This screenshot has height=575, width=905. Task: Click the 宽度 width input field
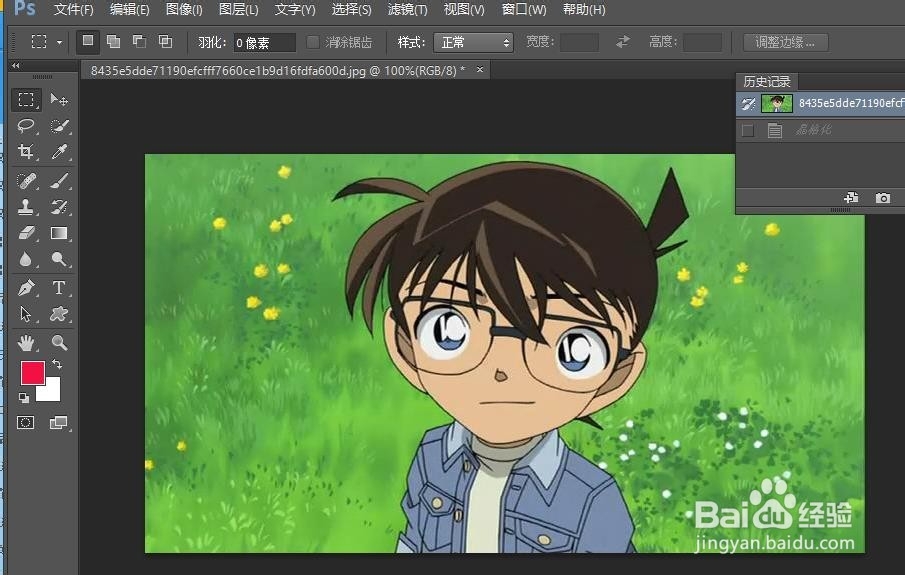click(579, 43)
